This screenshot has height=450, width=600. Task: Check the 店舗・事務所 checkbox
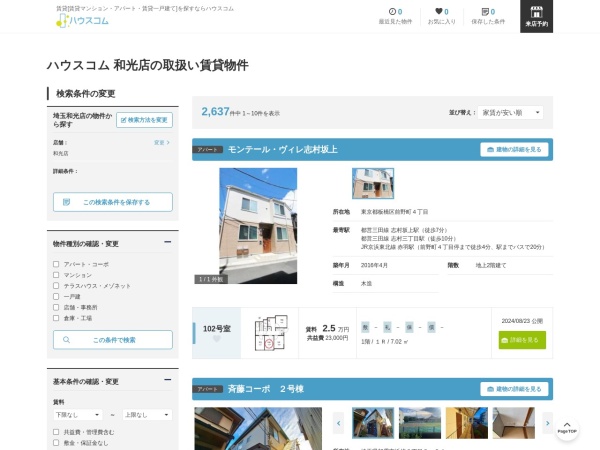[x=56, y=307]
